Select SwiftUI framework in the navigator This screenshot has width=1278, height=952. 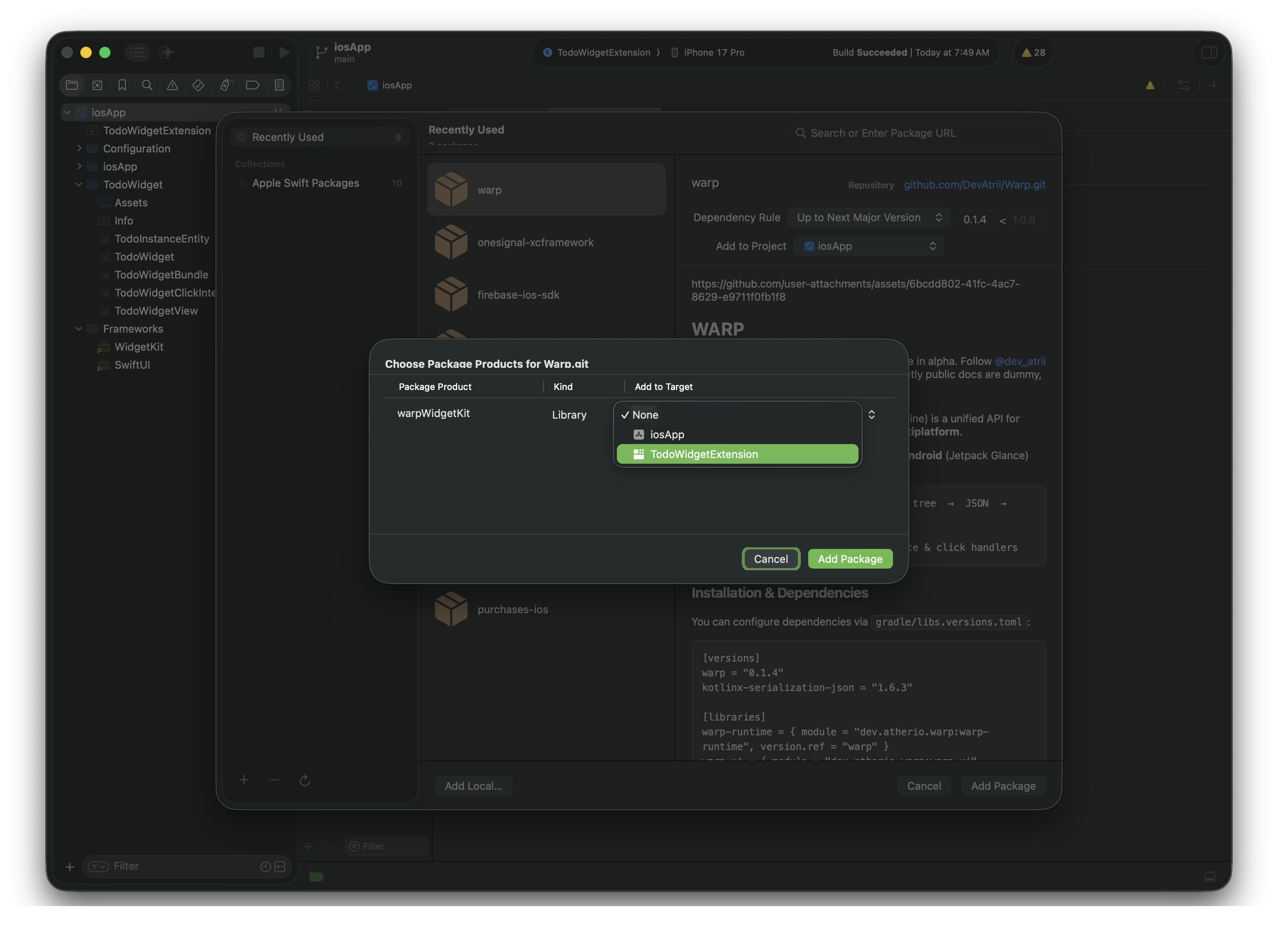132,365
